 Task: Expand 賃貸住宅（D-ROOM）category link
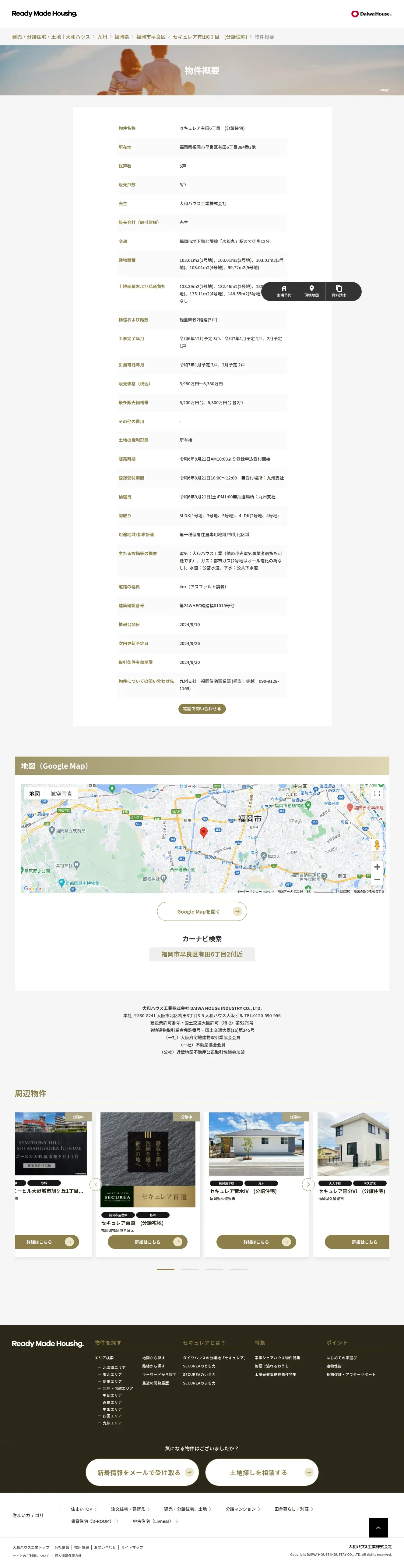pos(94,1521)
